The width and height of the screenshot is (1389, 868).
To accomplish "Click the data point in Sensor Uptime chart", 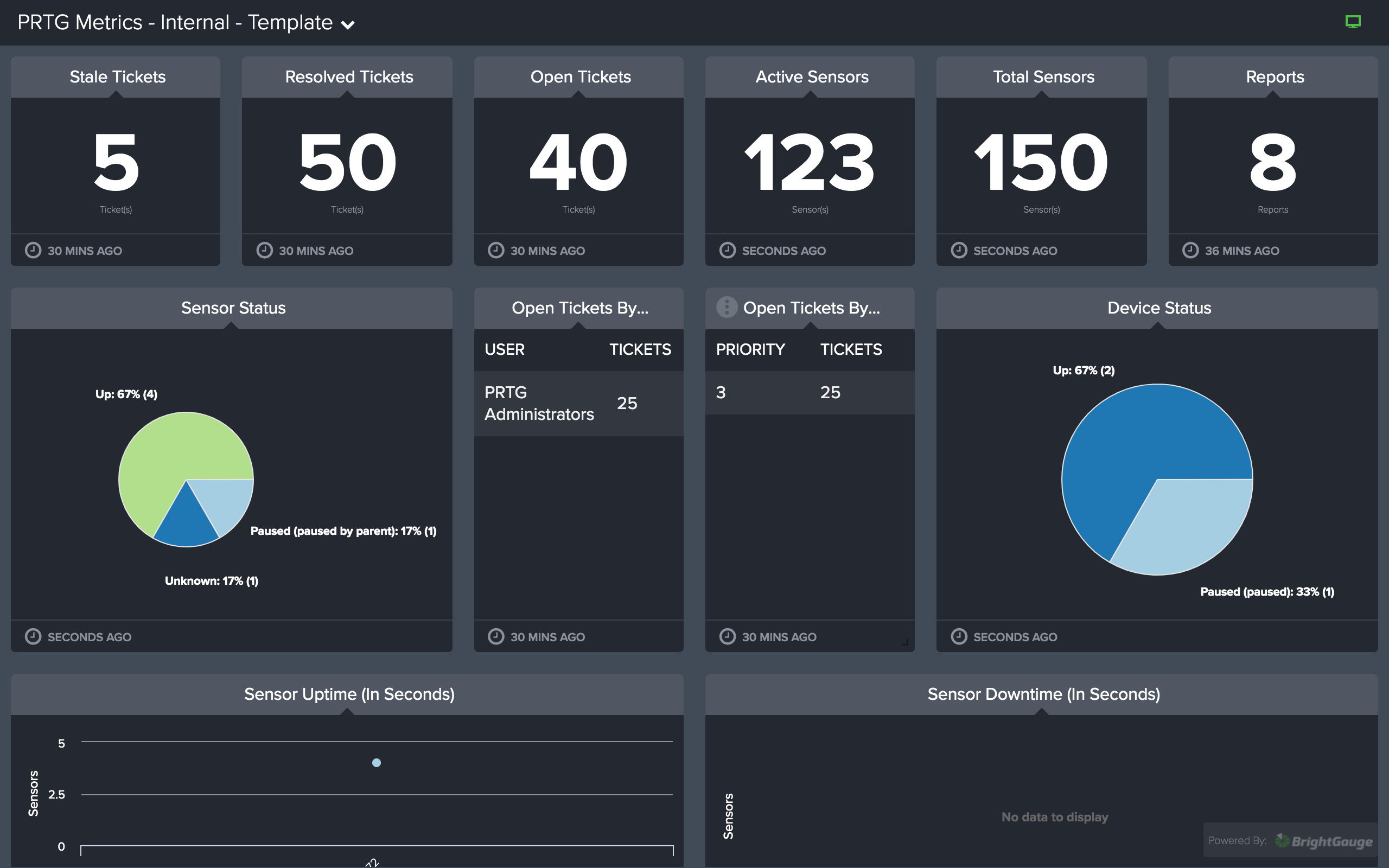I will (376, 762).
